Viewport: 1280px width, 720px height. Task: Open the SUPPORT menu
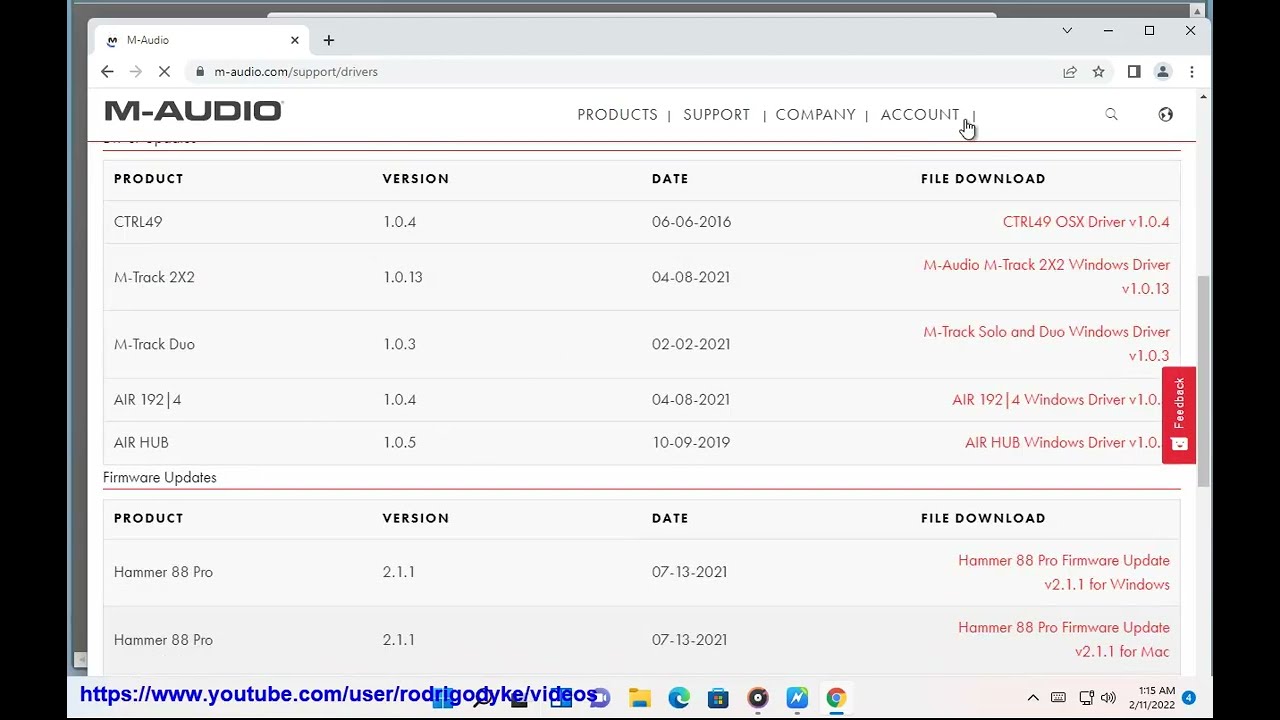(x=716, y=114)
